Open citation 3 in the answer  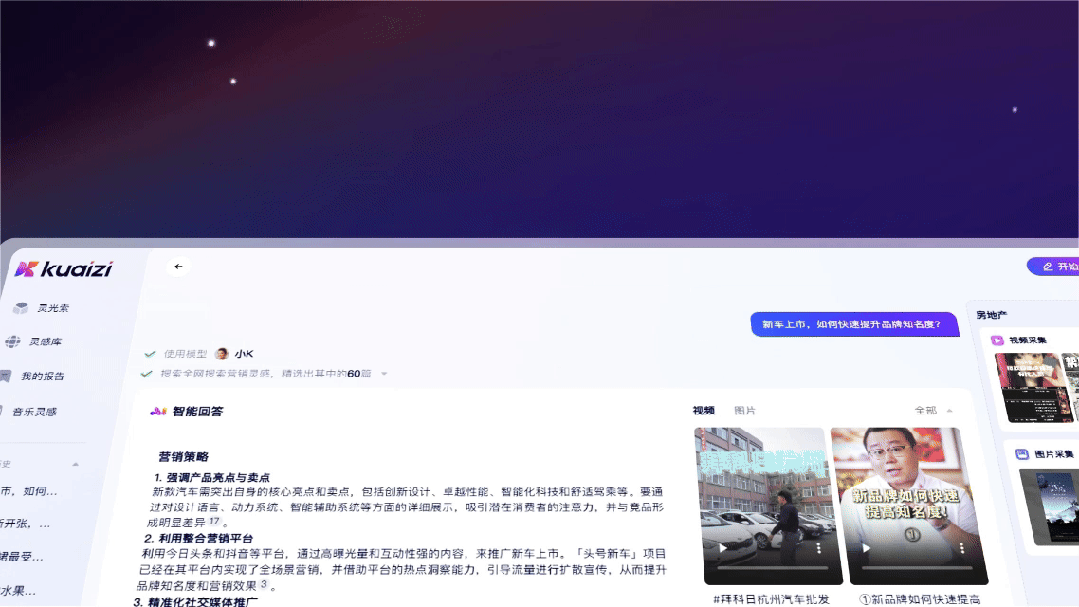[264, 584]
